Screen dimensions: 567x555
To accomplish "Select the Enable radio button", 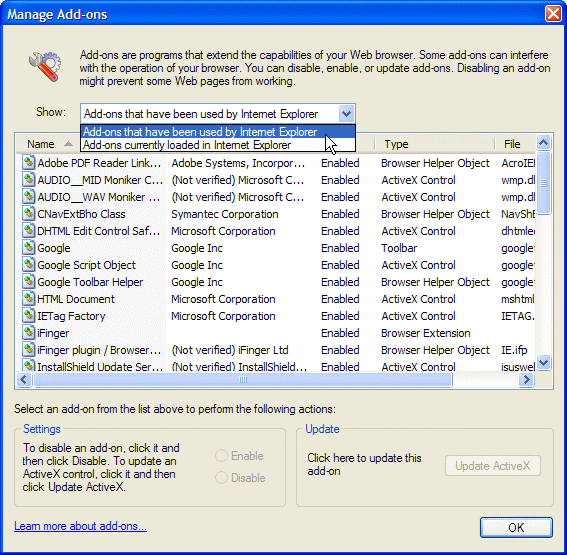I will click(221, 456).
